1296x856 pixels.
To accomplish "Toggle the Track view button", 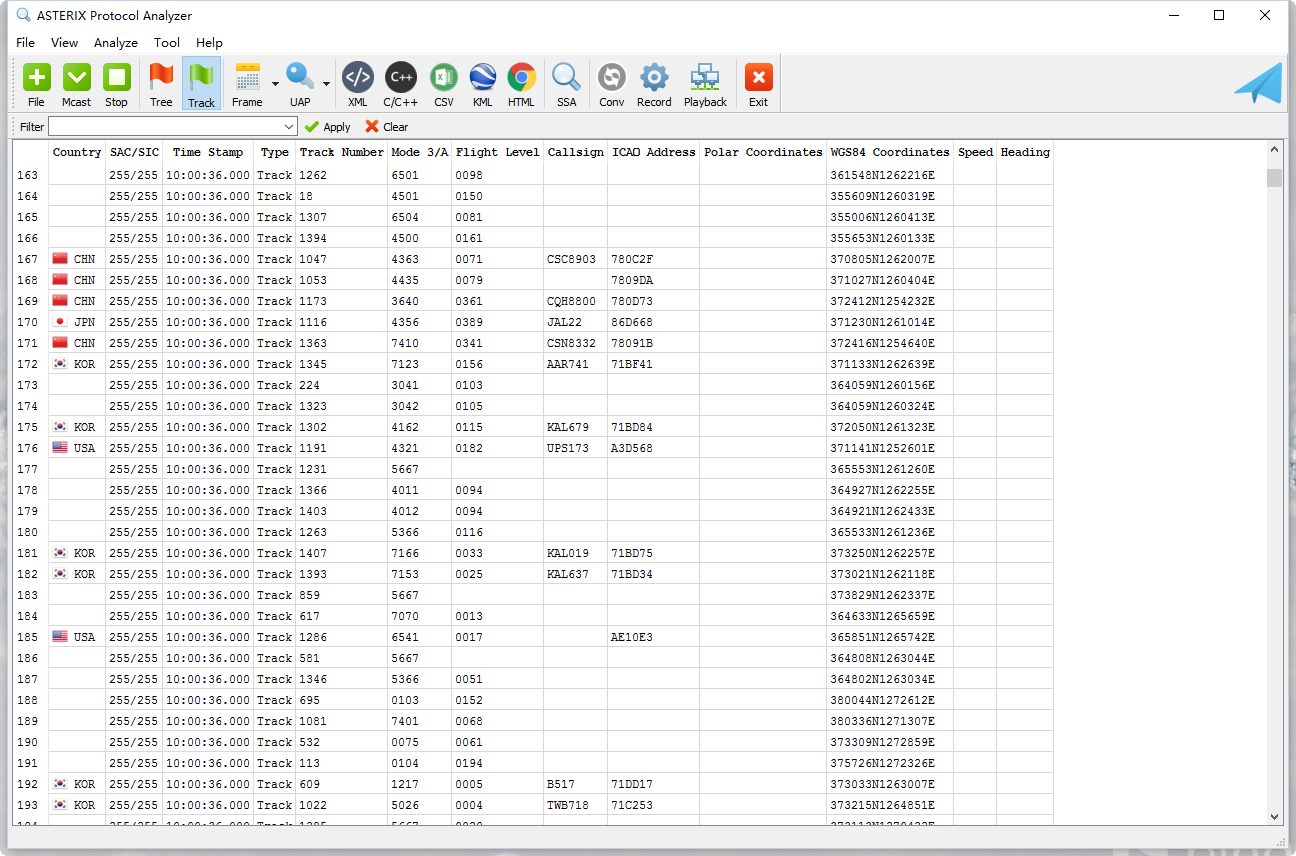I will coord(201,84).
